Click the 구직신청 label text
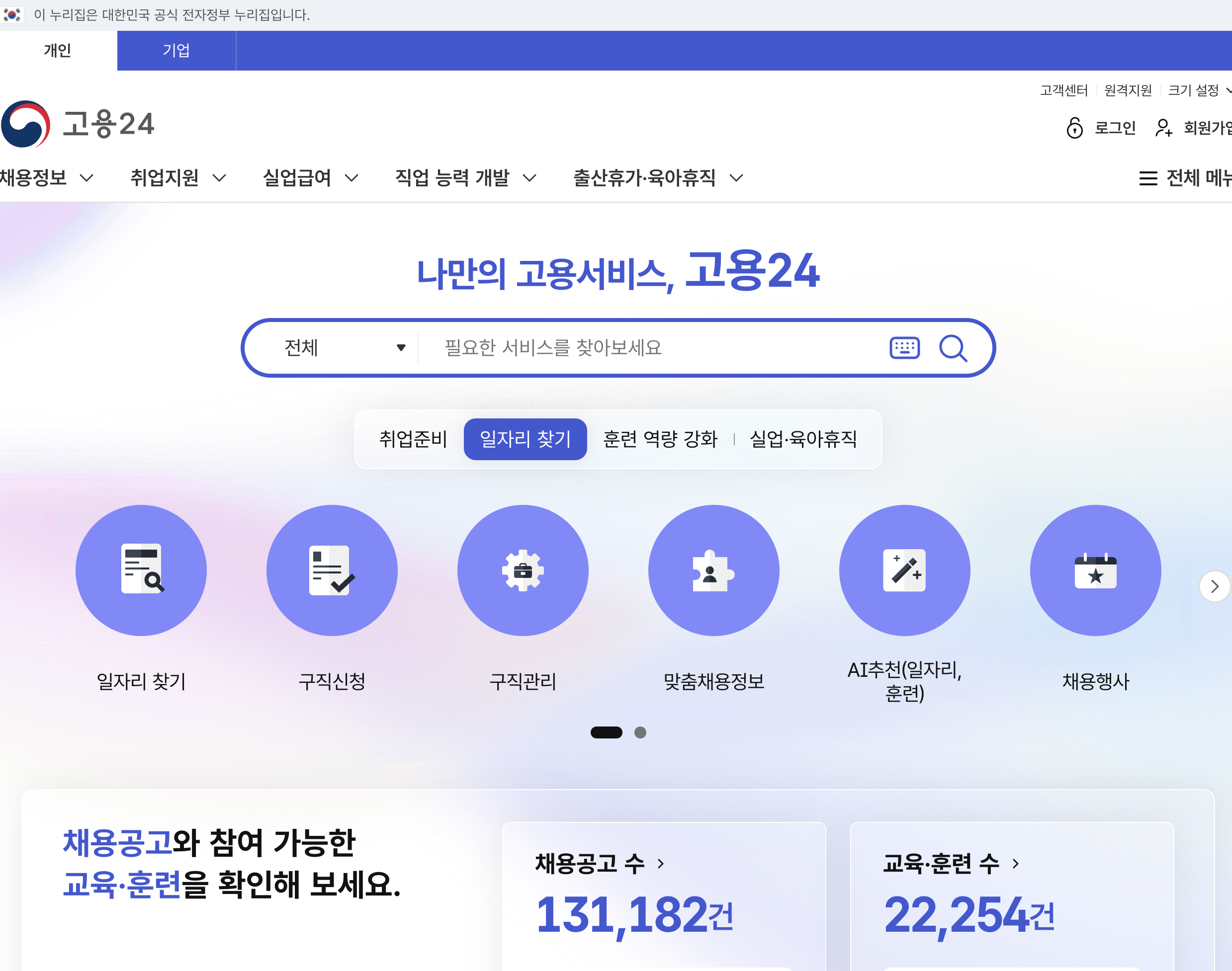This screenshot has width=1232, height=971. pyautogui.click(x=332, y=681)
